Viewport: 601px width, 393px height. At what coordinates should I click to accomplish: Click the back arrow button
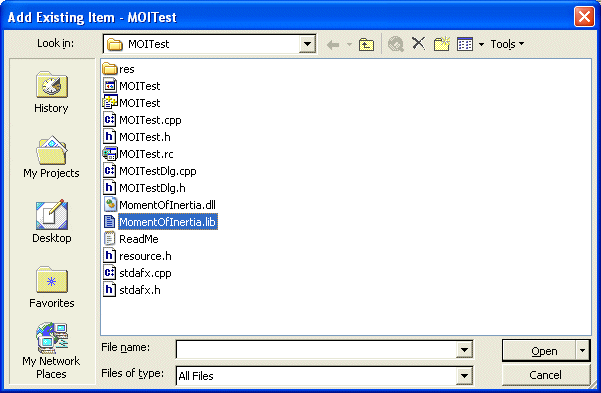tap(333, 45)
